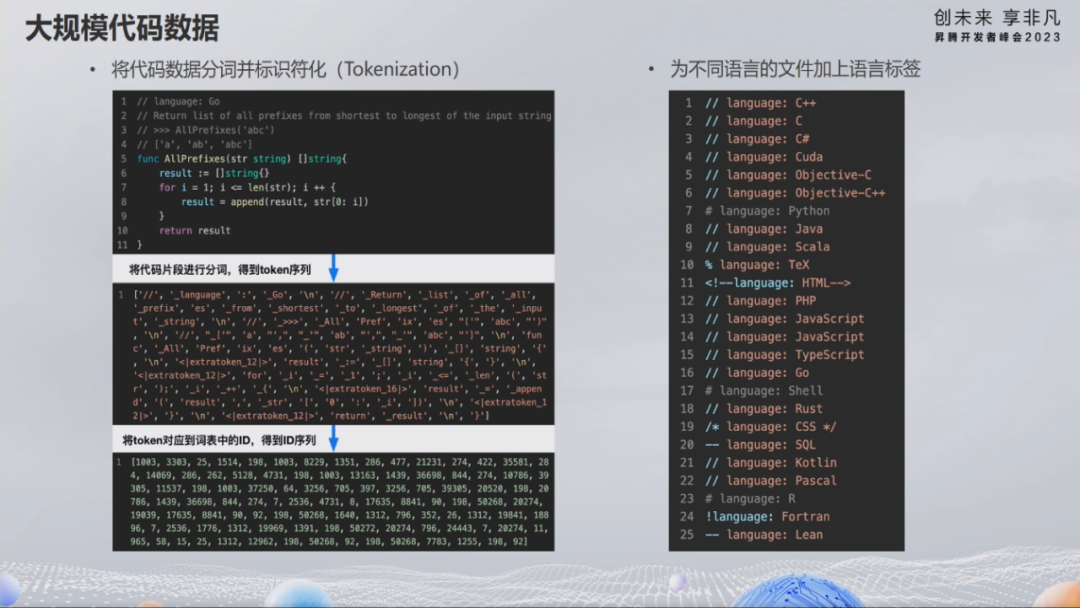
Task: Select the '# language: Shell' entry
Action: coord(764,390)
